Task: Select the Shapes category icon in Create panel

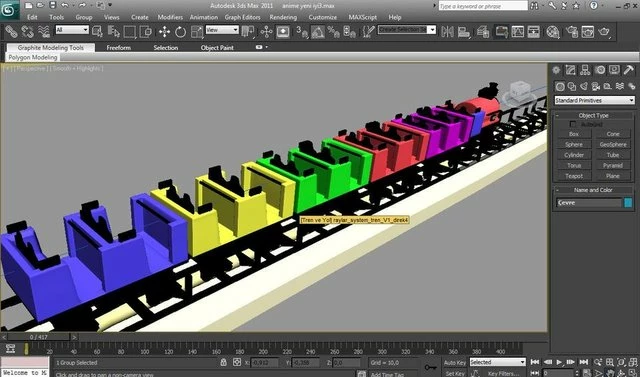Action: (x=572, y=86)
